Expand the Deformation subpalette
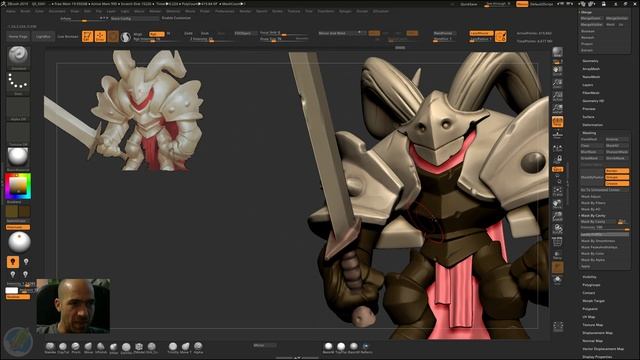The height and width of the screenshot is (360, 640). [592, 125]
